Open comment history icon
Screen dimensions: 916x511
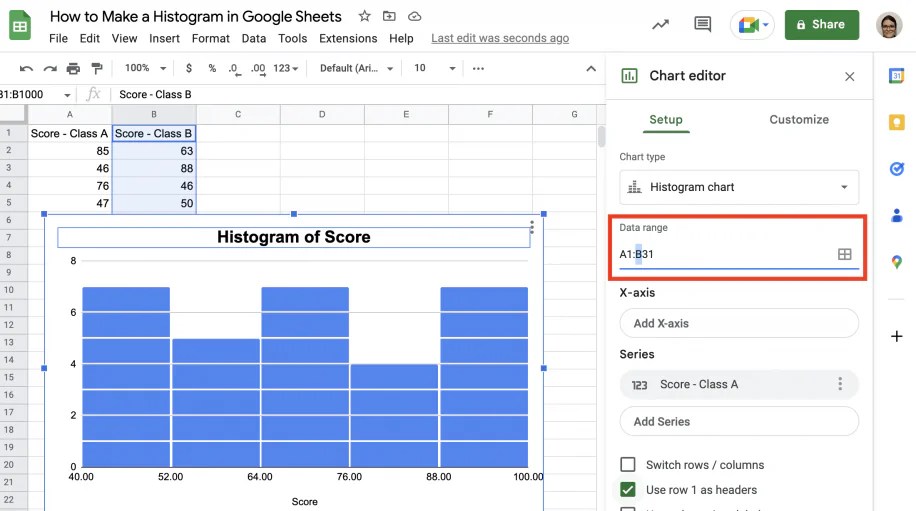[702, 25]
